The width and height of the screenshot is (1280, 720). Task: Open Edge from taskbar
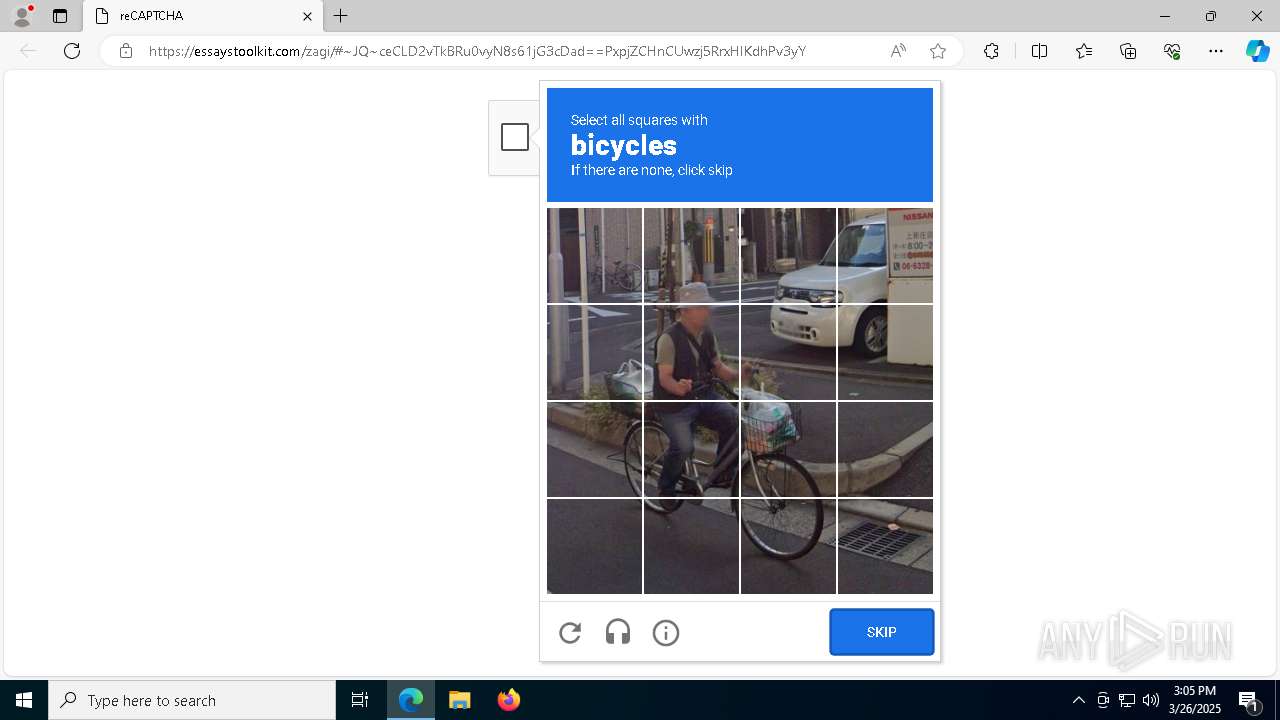tap(411, 700)
